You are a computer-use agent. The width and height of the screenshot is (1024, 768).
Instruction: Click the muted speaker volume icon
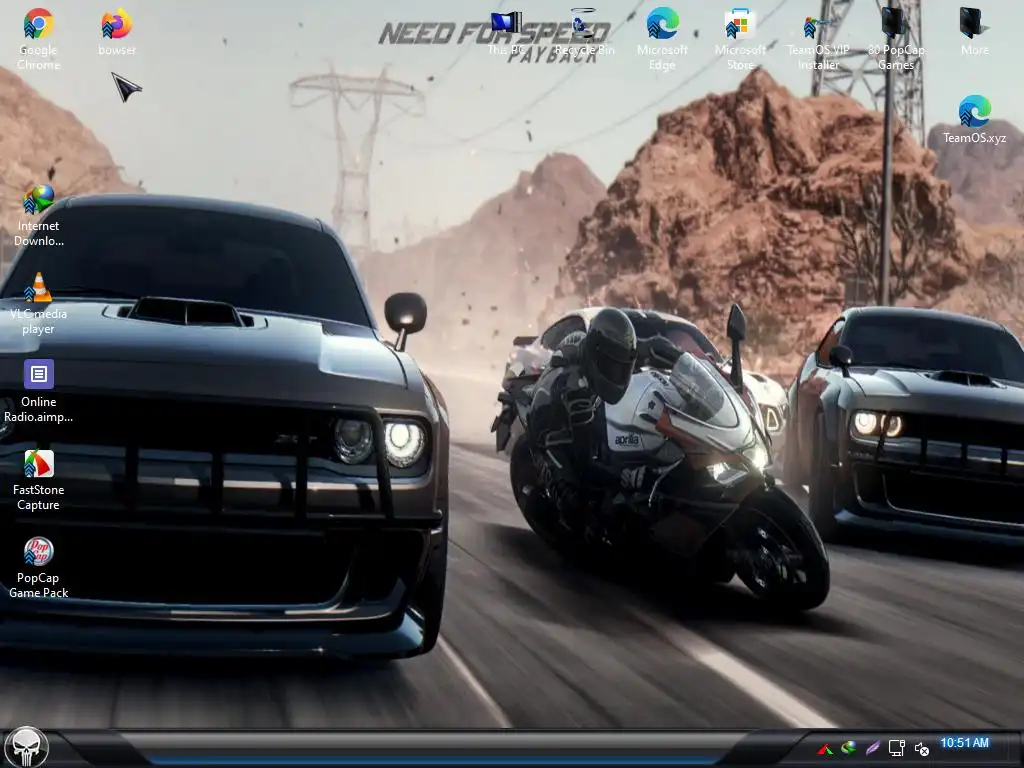[921, 748]
